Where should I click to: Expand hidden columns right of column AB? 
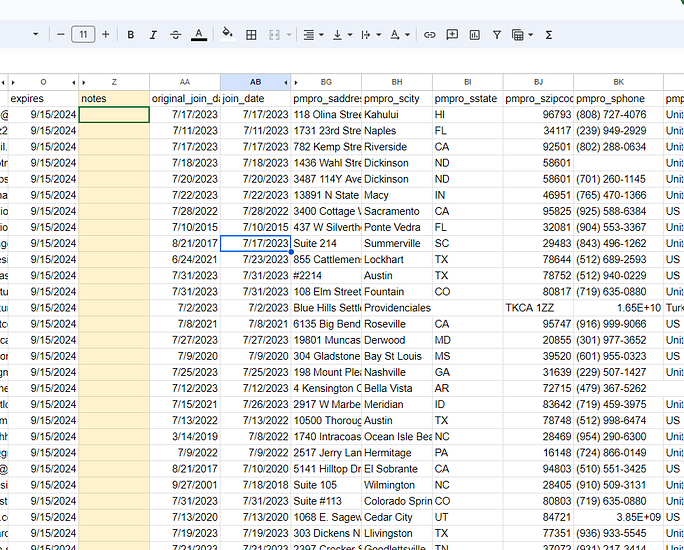[286, 82]
